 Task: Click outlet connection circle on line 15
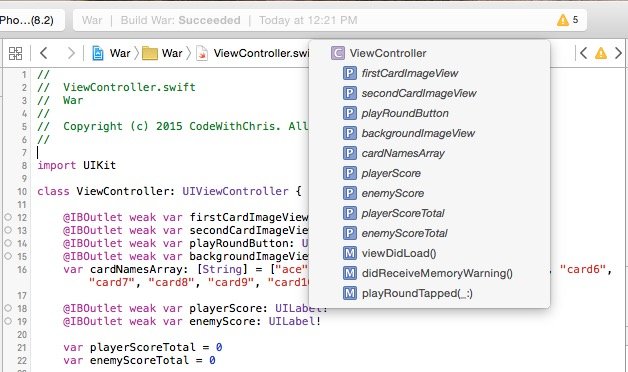[8, 256]
